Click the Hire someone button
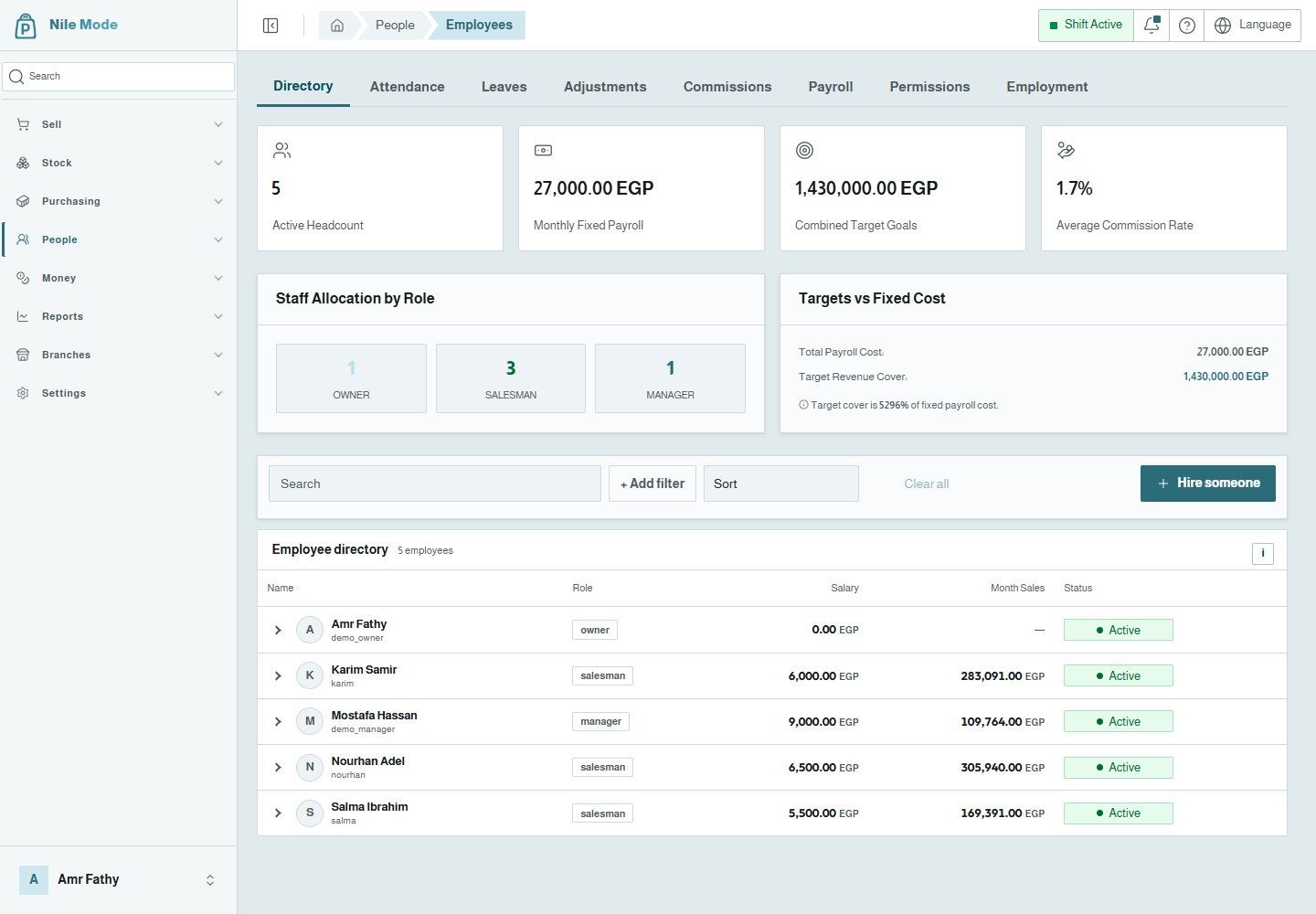Viewport: 1316px width, 914px height. (x=1208, y=484)
